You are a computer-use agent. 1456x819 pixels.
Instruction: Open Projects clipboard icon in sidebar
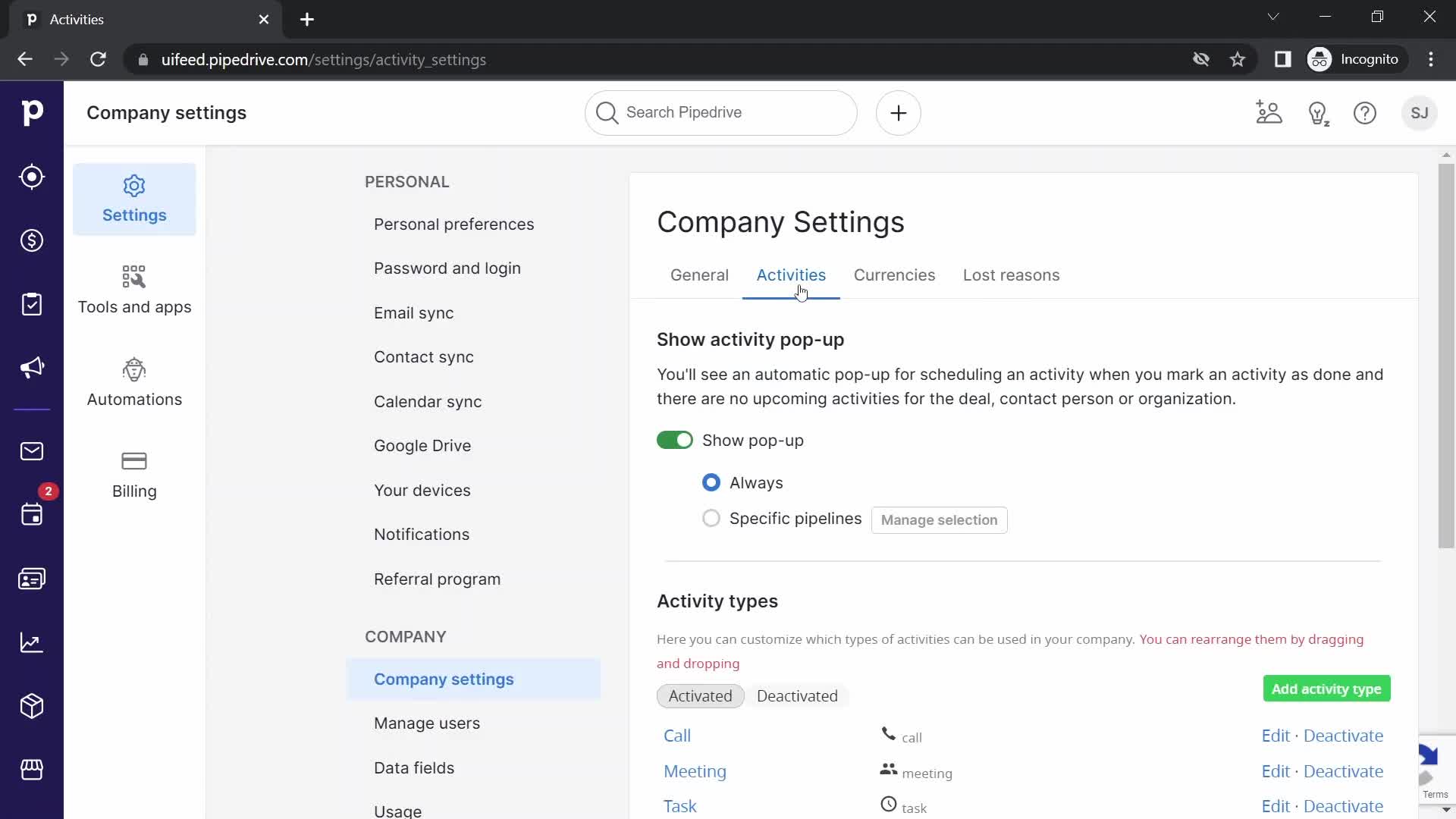point(32,304)
